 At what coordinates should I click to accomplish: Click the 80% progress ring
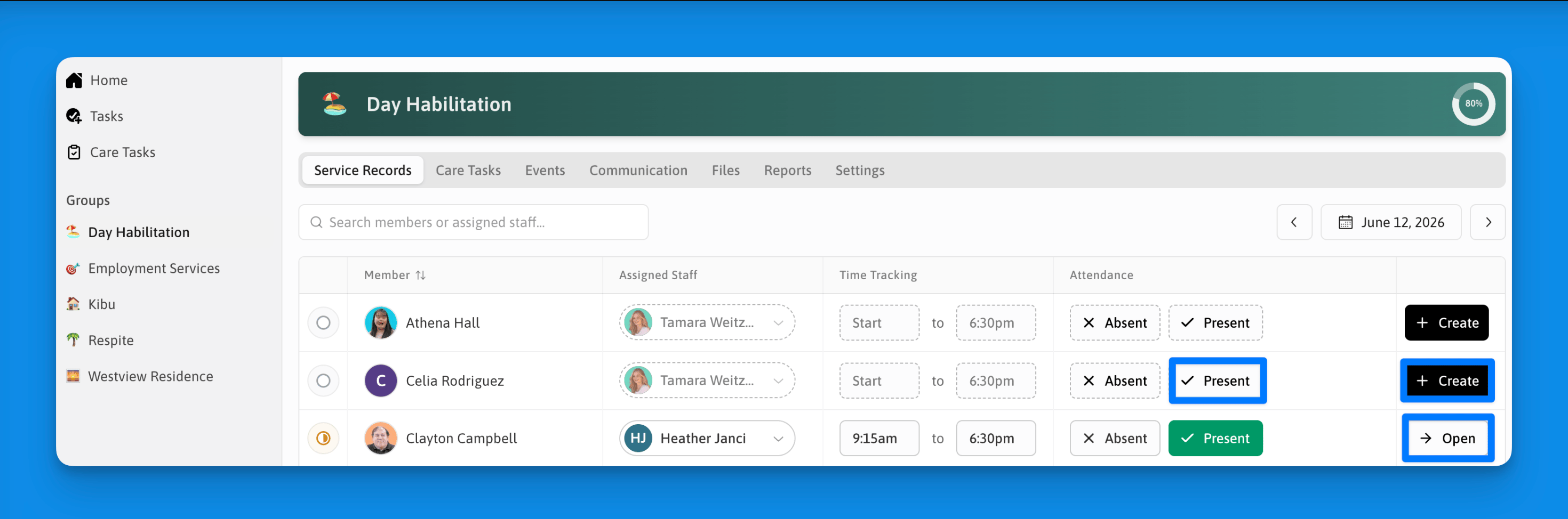(x=1473, y=104)
